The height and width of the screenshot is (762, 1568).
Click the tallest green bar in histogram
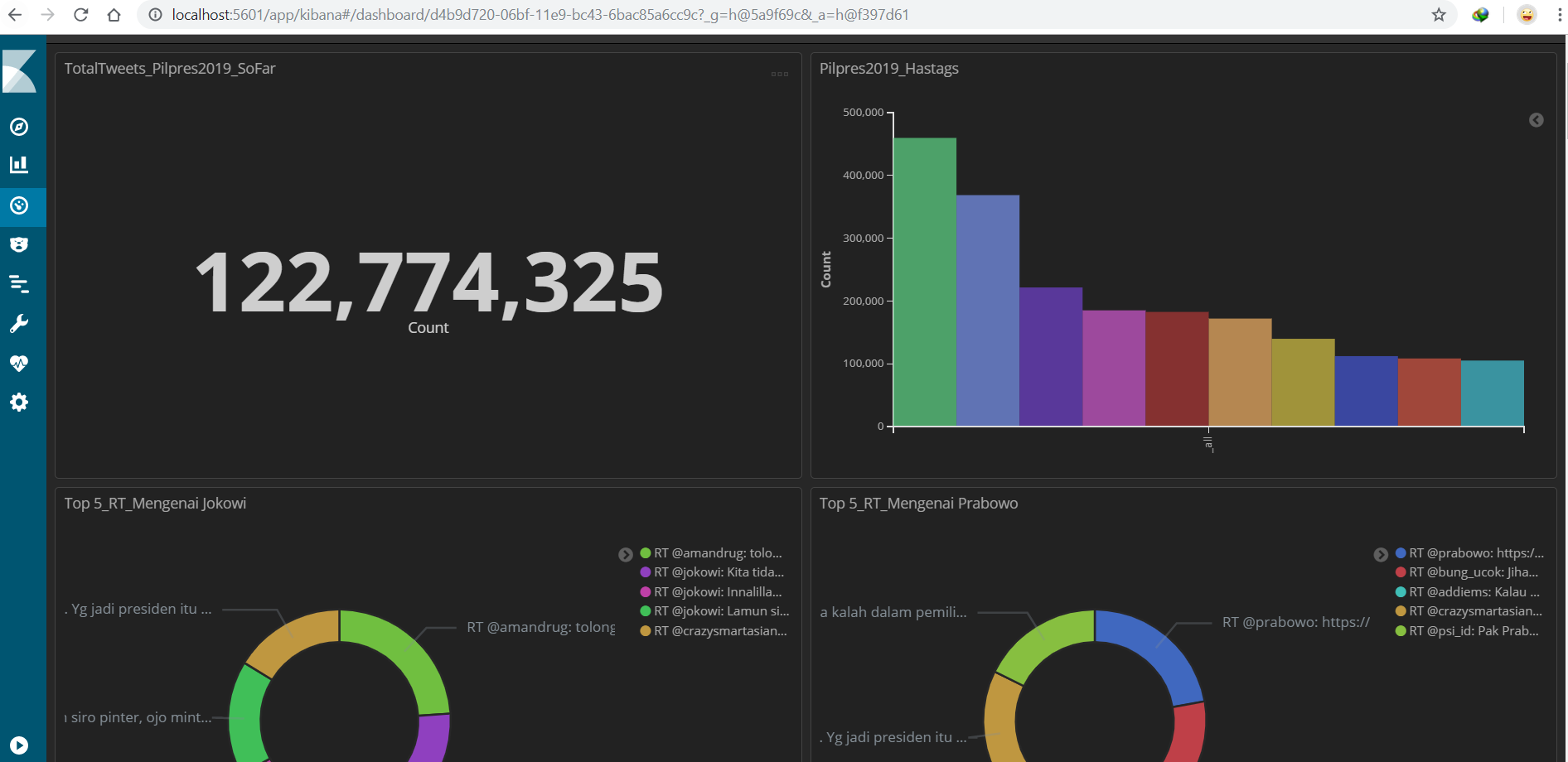pos(925,282)
